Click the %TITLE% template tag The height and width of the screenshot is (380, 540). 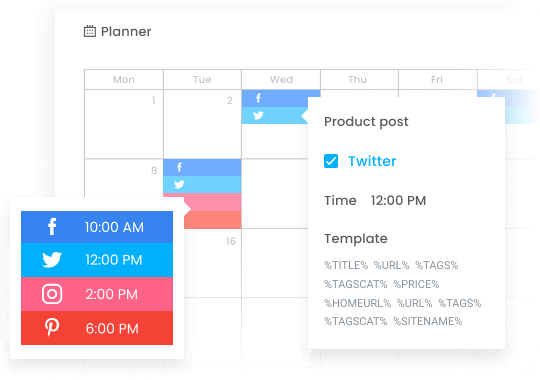(x=346, y=265)
